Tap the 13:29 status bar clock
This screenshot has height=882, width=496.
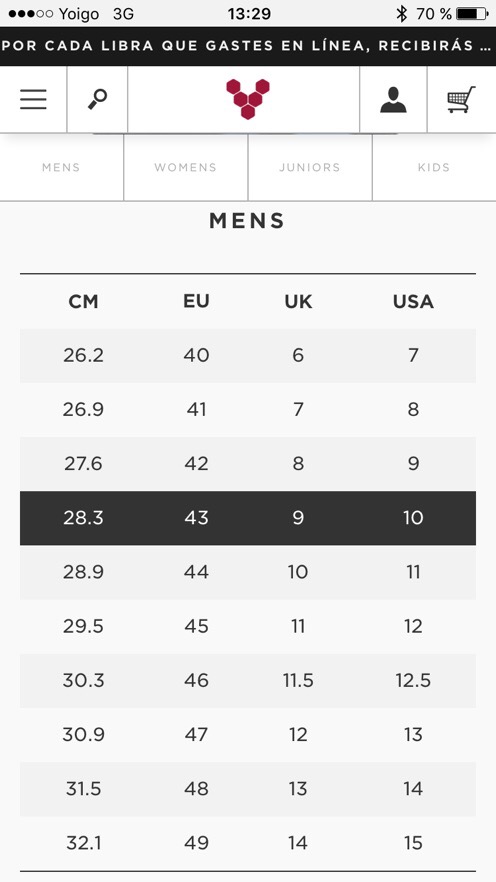pyautogui.click(x=249, y=14)
